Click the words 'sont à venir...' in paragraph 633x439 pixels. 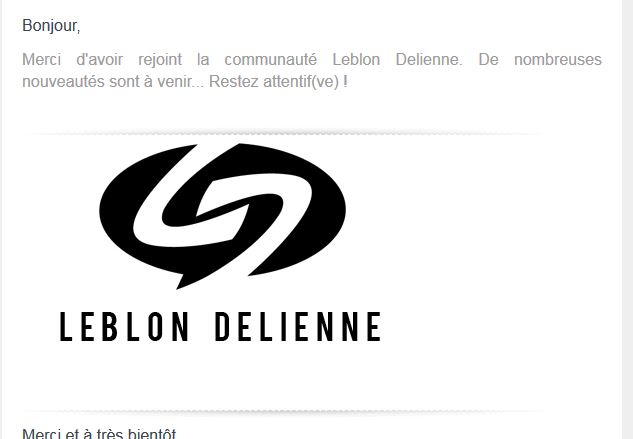tap(157, 82)
